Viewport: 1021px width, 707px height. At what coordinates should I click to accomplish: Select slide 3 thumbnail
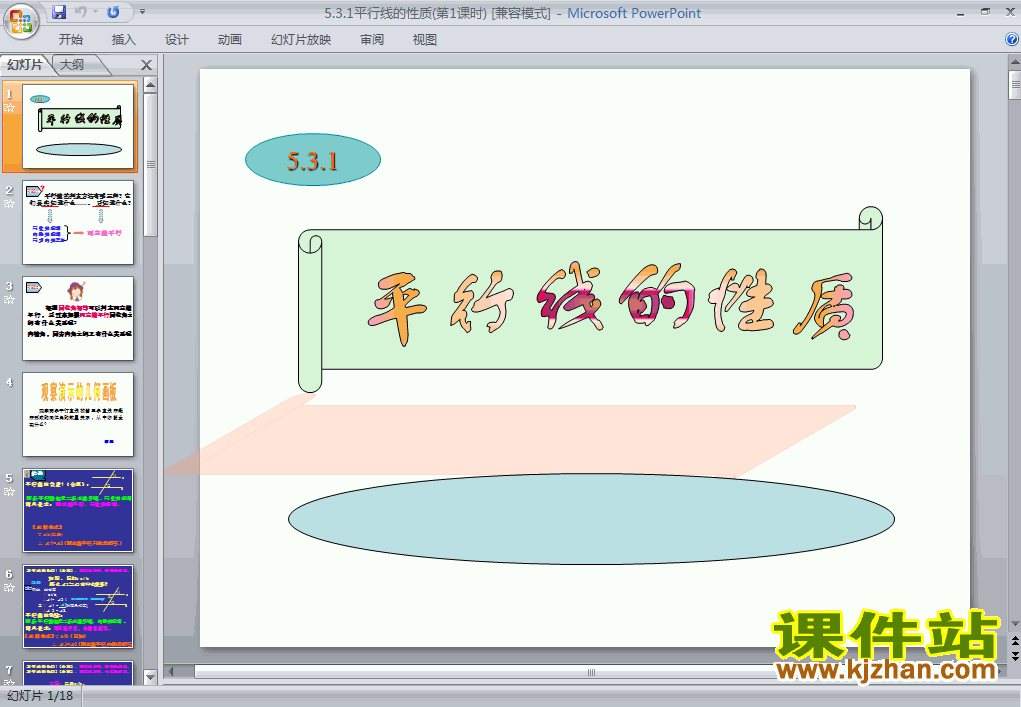[78, 318]
